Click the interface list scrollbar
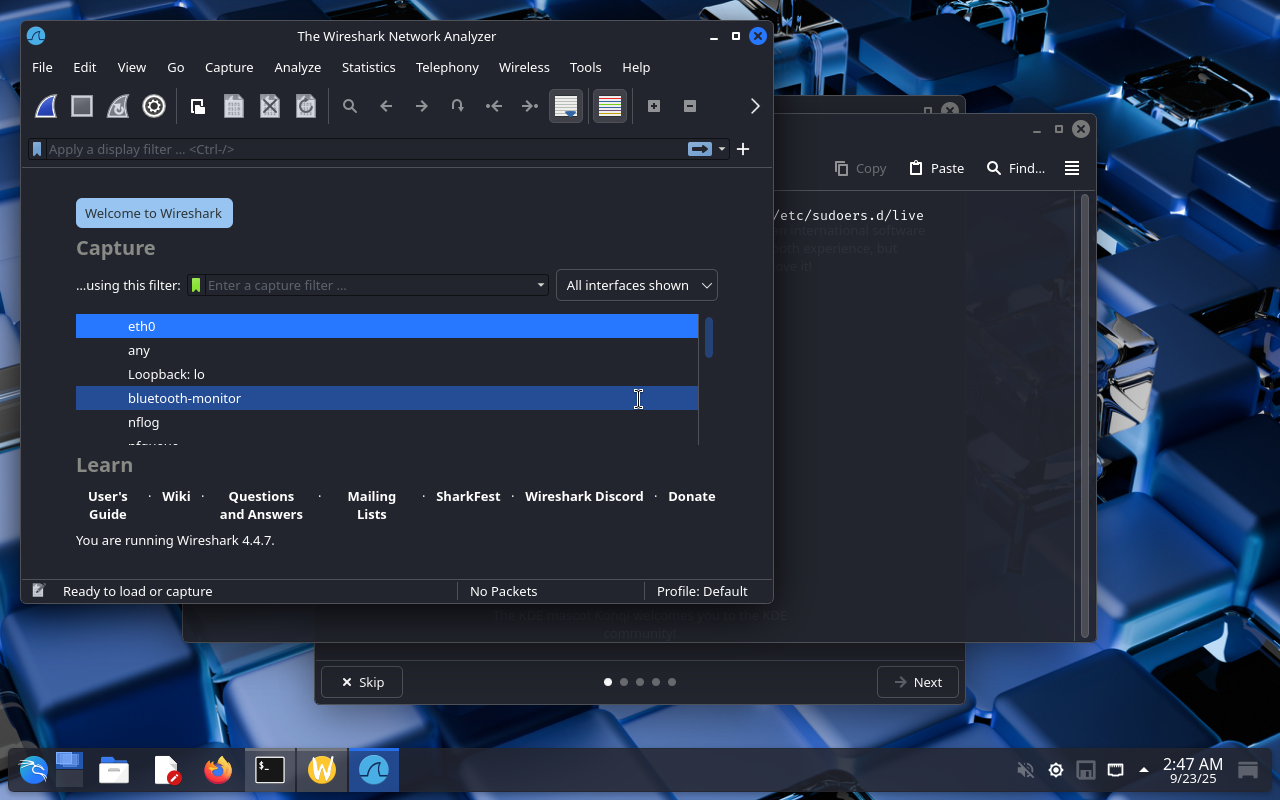 tap(709, 338)
